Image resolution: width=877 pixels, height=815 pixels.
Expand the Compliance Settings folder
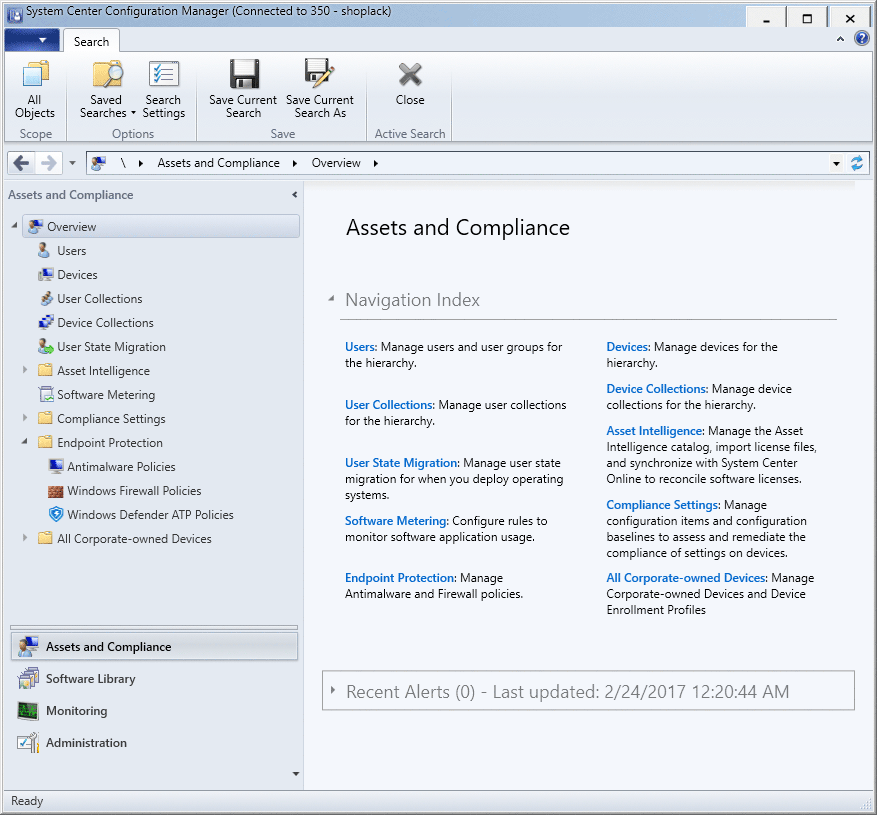[25, 418]
